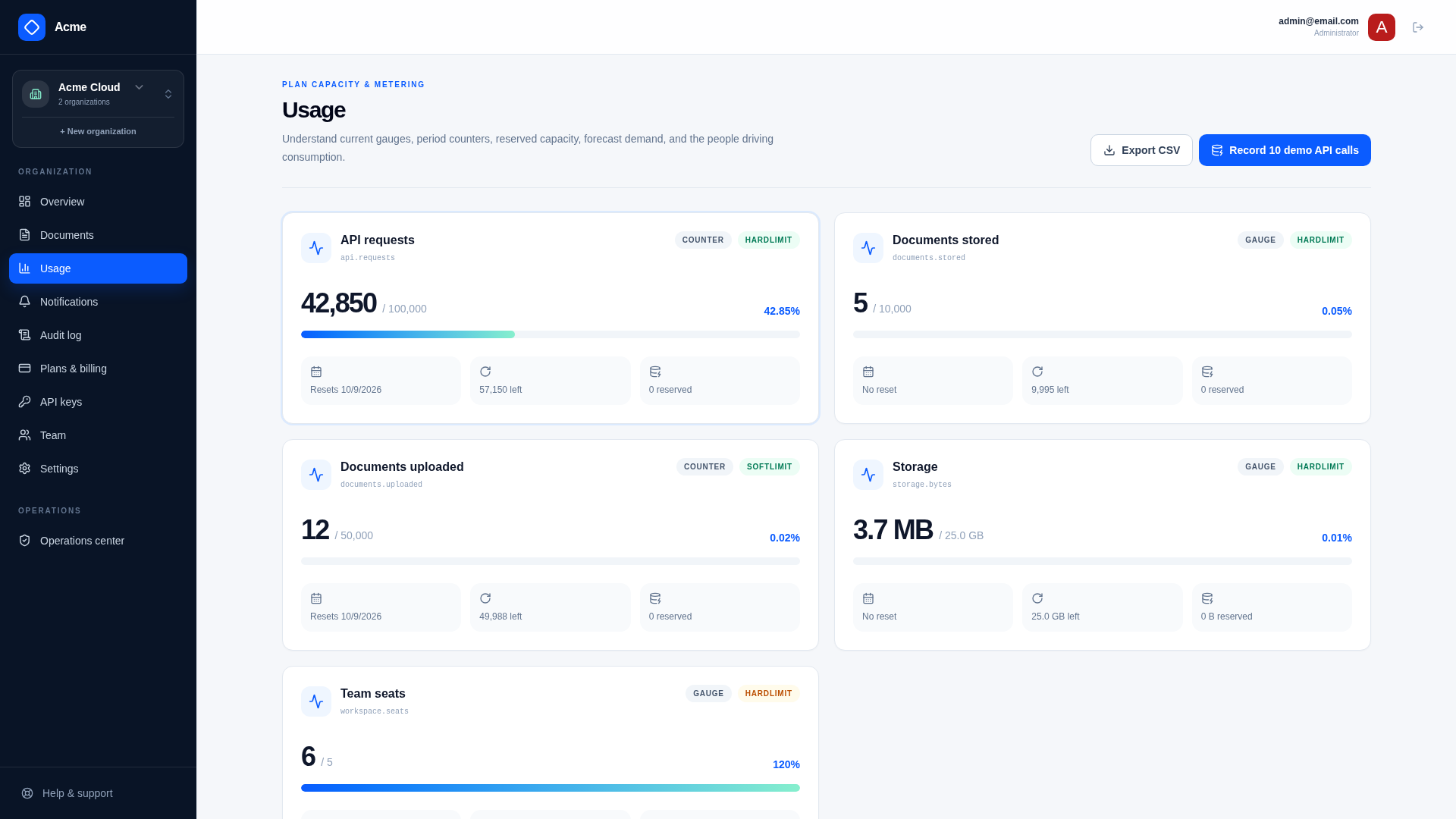Click refresh icon above 49,988 left
The width and height of the screenshot is (1456, 819).
(485, 598)
